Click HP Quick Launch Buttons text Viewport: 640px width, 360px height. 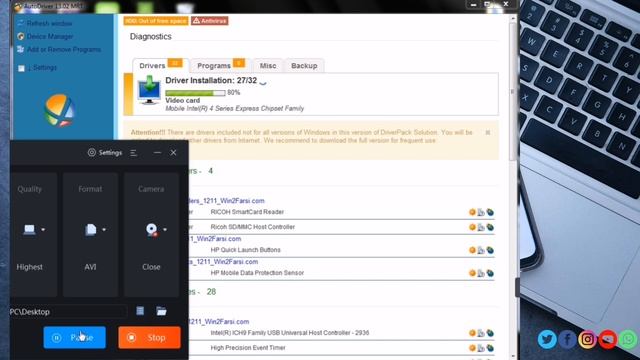pos(246,250)
